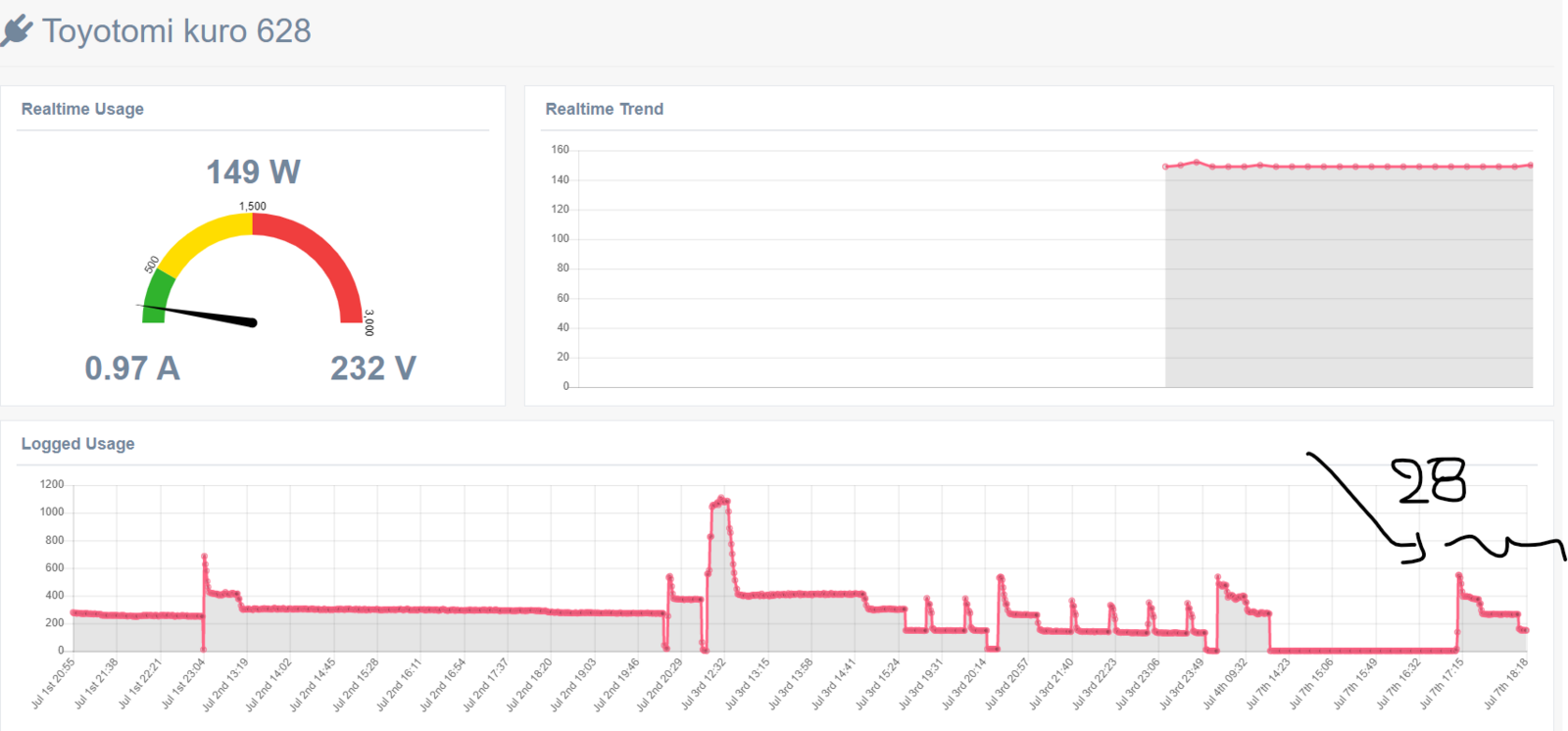Click the green segment of the gauge
This screenshot has height=731, width=1568.
[x=157, y=297]
